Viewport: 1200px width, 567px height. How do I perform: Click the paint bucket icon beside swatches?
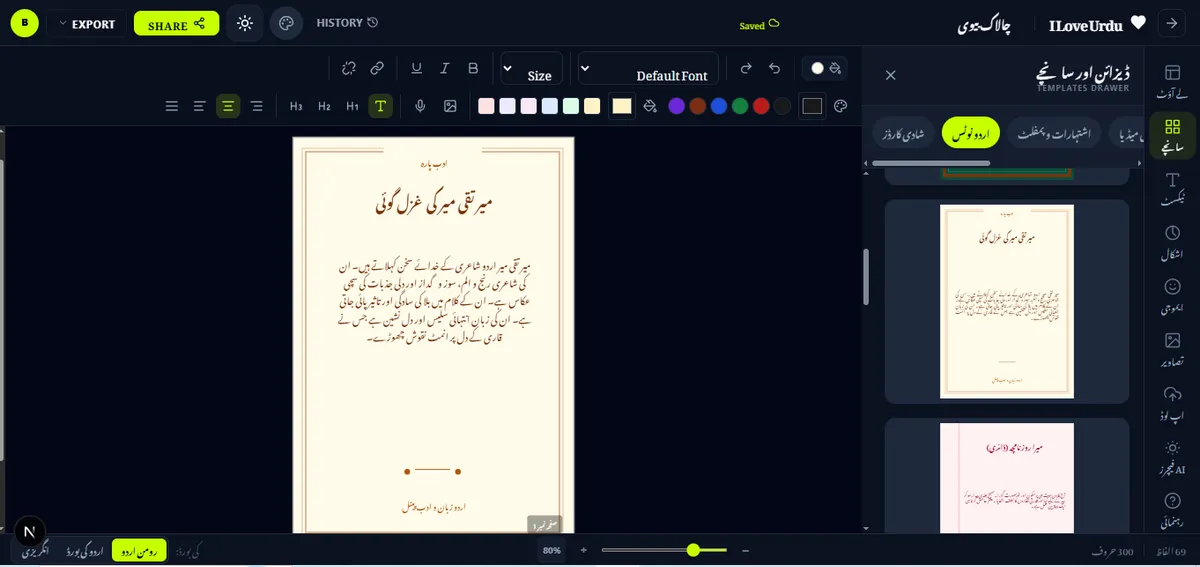(650, 106)
